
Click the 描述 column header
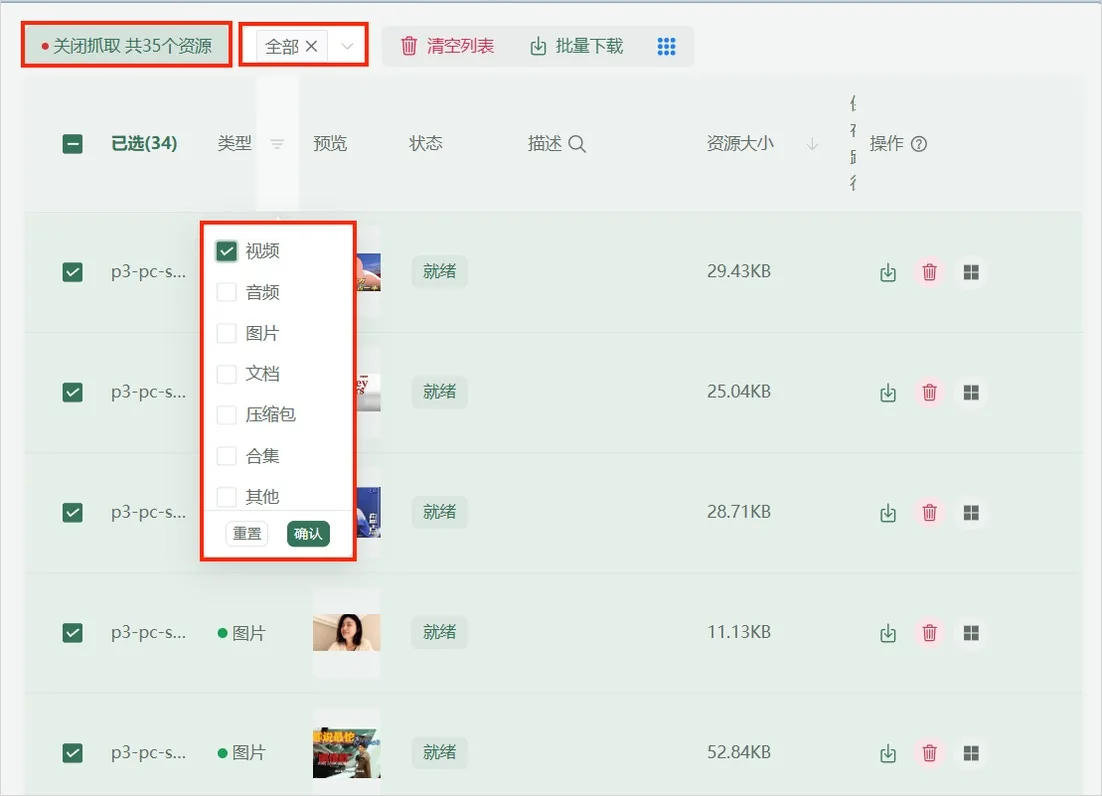(x=545, y=144)
